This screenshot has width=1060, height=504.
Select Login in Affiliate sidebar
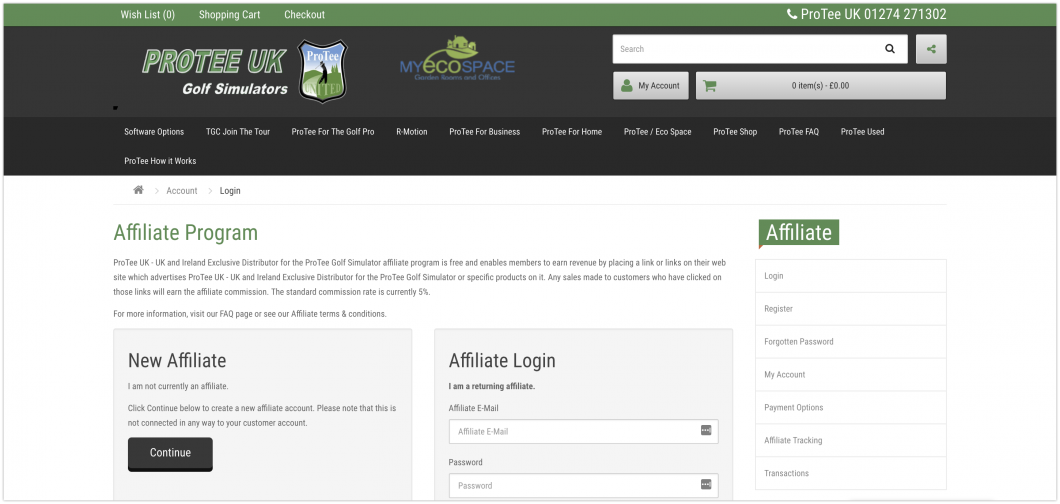point(850,276)
